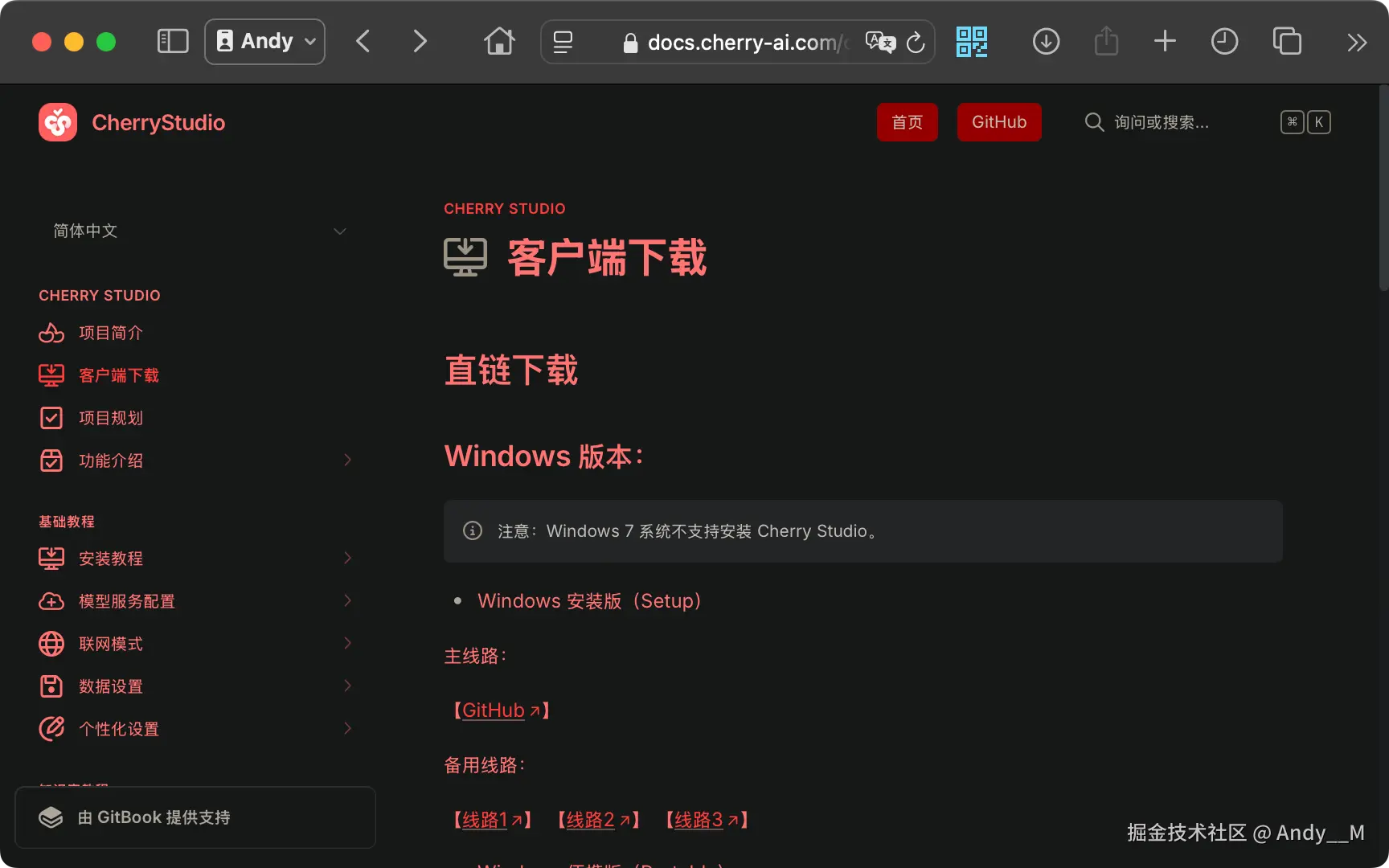
Task: Open the Andy profile dropdown
Action: 265,42
